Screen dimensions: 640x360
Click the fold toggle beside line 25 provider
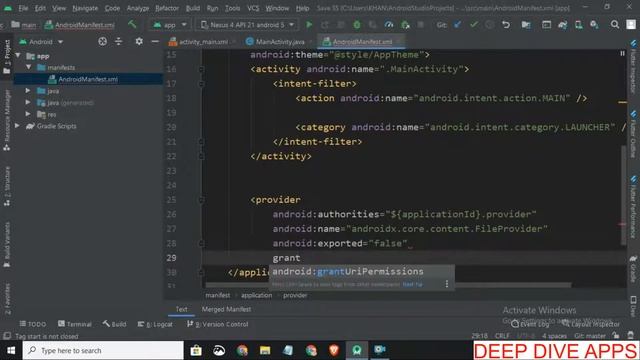point(201,200)
